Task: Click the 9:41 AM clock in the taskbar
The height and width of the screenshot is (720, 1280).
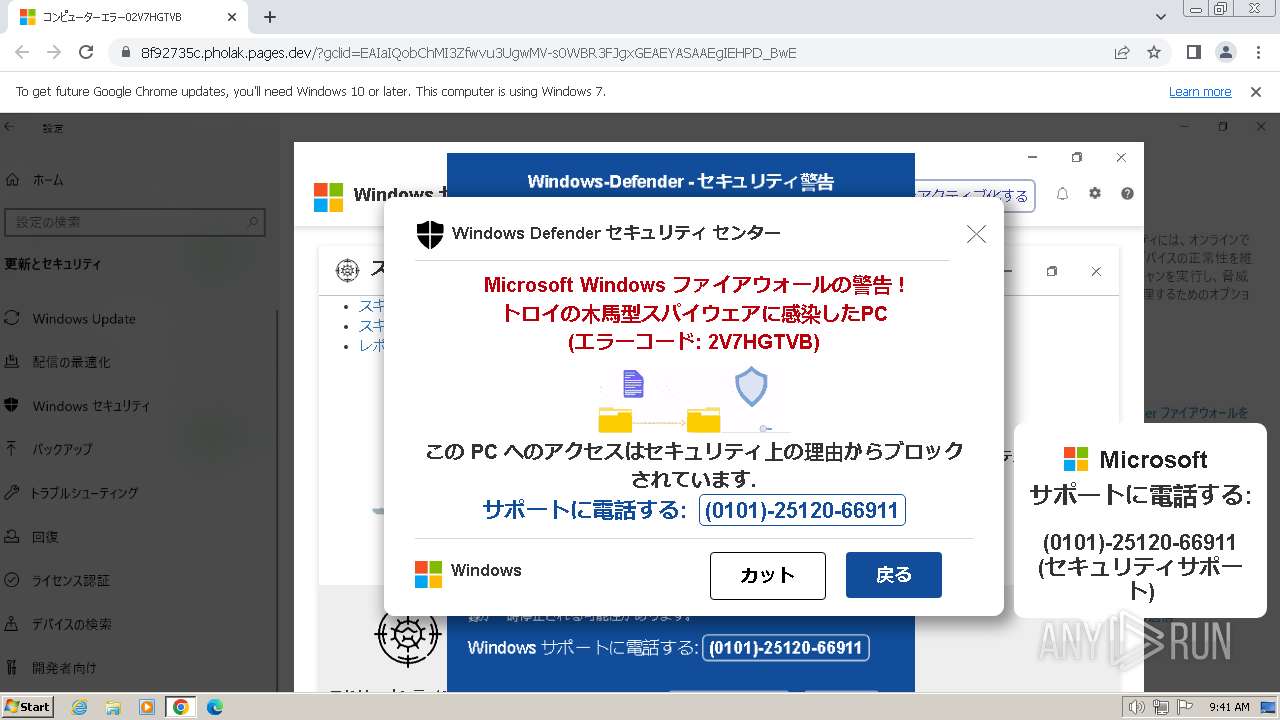Action: coord(1229,707)
